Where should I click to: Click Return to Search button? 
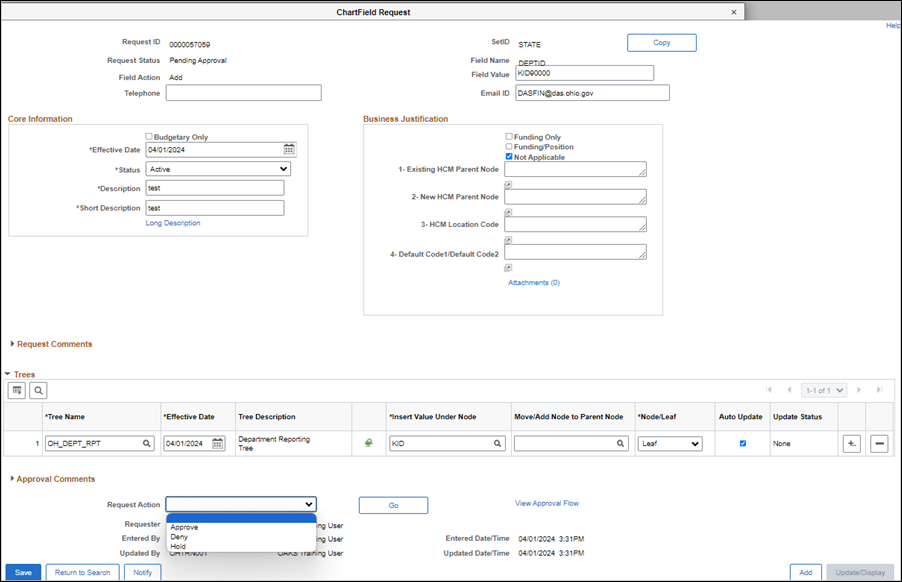coord(82,573)
